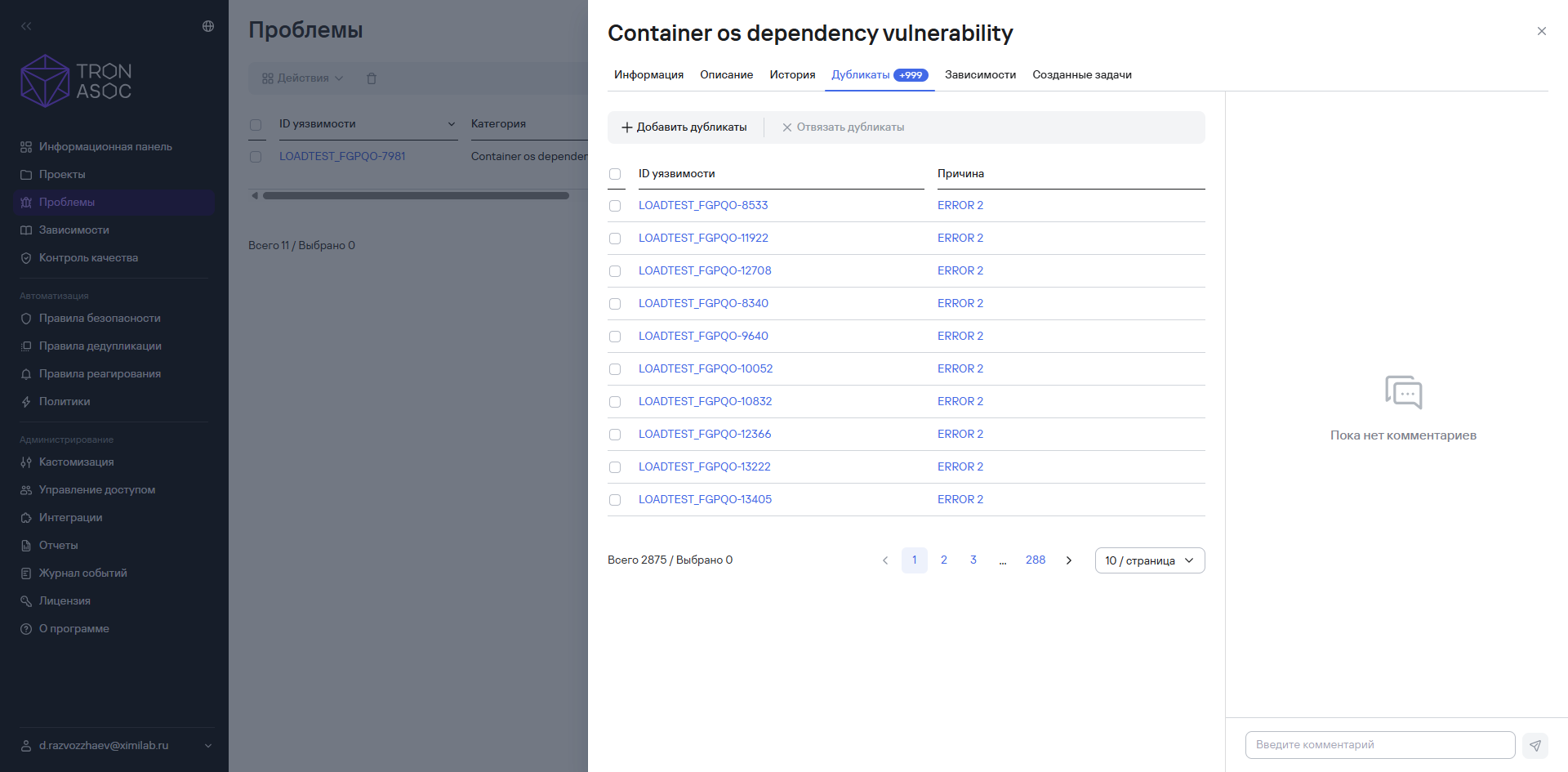Open Интеграции in the sidebar
1568x772 pixels.
(x=70, y=518)
